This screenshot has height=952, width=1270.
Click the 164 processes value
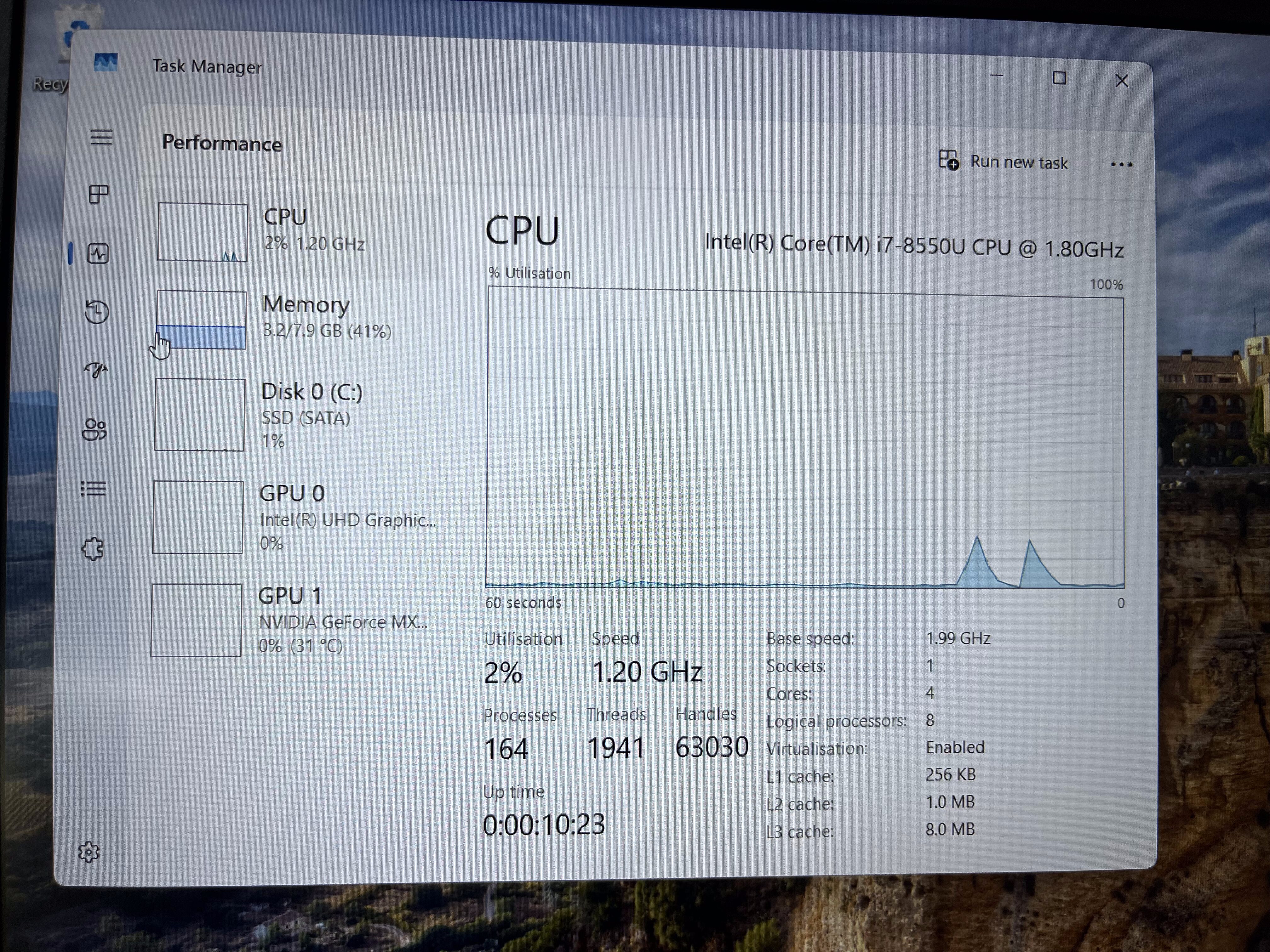(506, 749)
